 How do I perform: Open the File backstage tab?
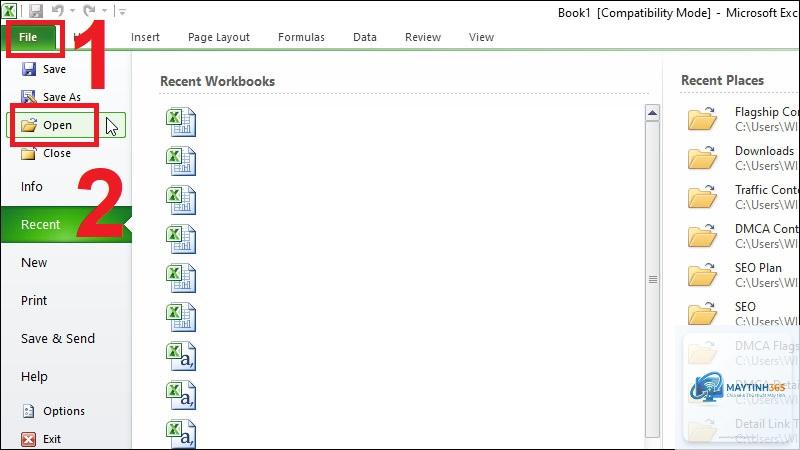[28, 37]
